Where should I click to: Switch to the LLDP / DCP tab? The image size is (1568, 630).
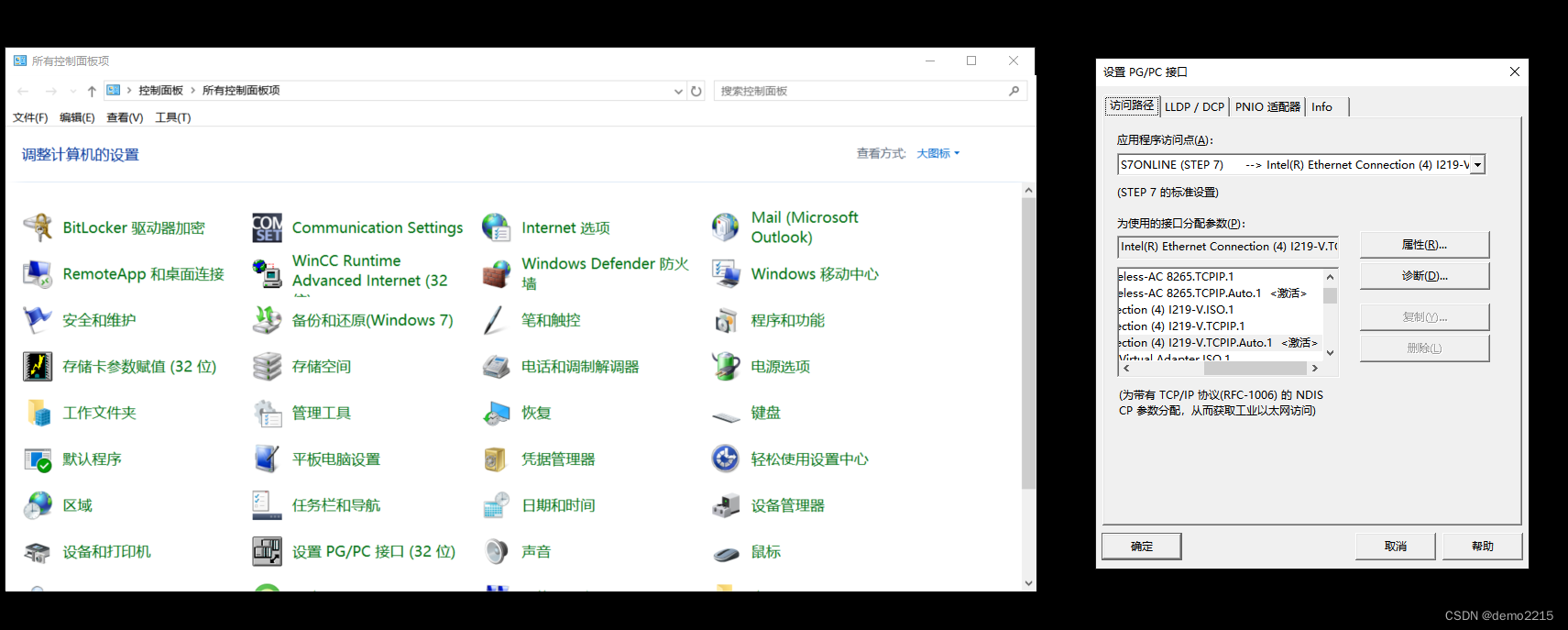[x=1194, y=107]
